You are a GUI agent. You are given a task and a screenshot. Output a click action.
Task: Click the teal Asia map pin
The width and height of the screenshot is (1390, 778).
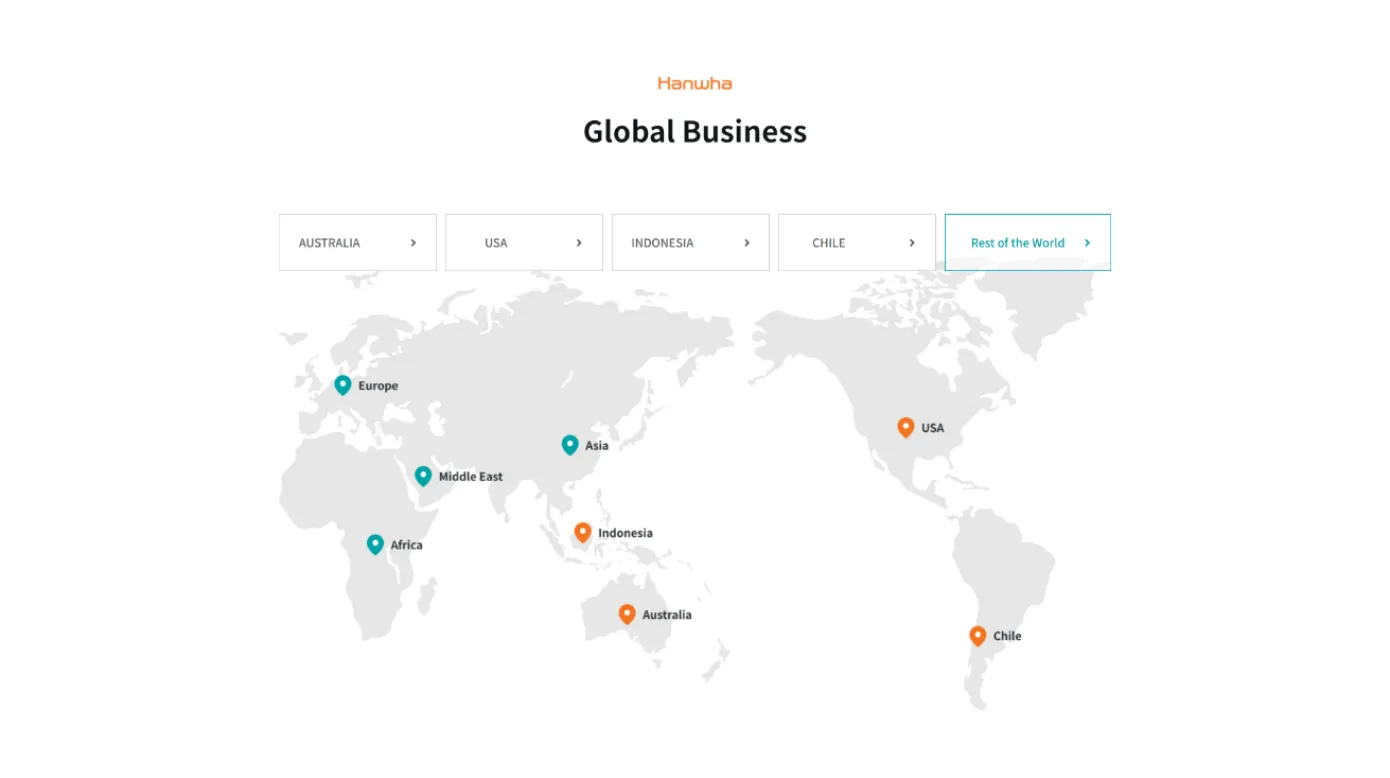pyautogui.click(x=570, y=444)
